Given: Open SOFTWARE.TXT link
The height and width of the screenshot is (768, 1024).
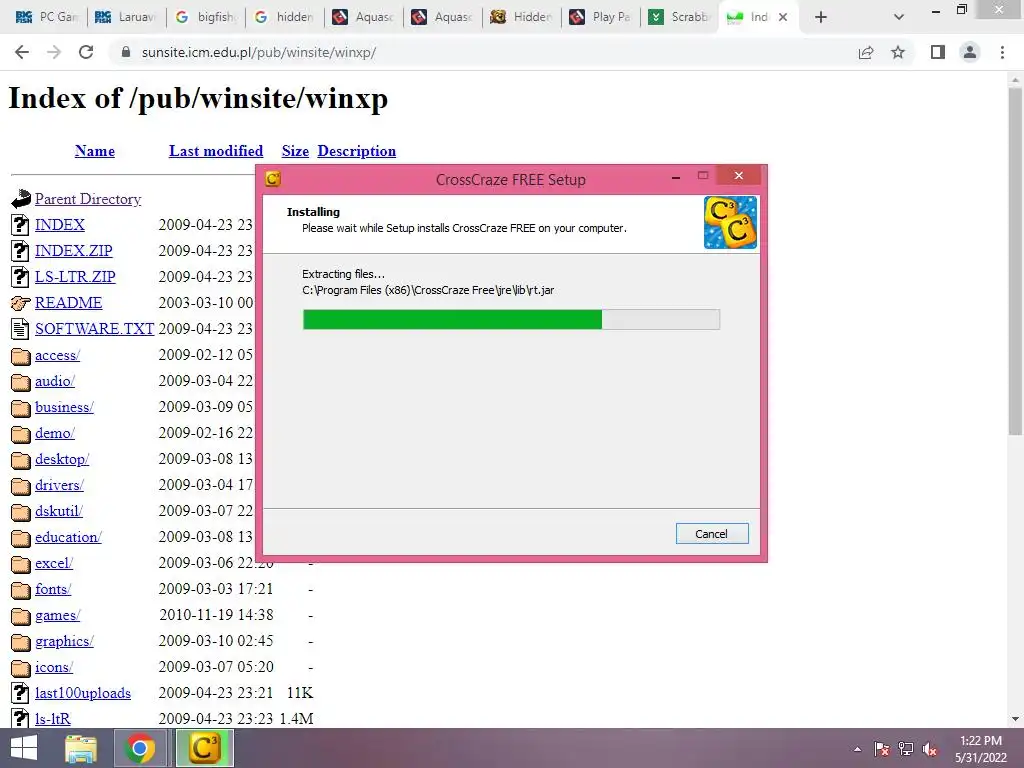Looking at the screenshot, I should pos(94,328).
